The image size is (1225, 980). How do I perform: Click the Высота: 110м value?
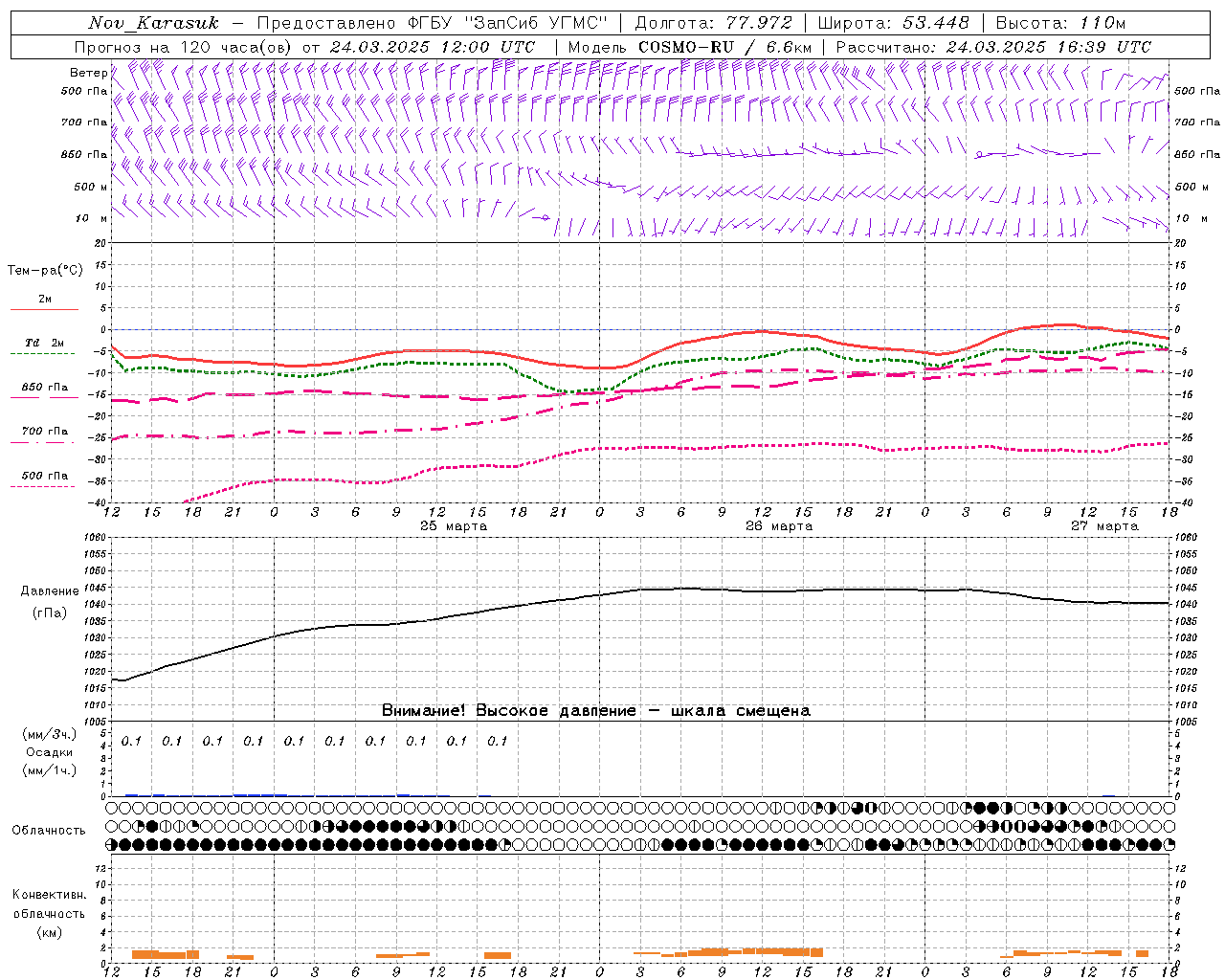pos(1060,23)
